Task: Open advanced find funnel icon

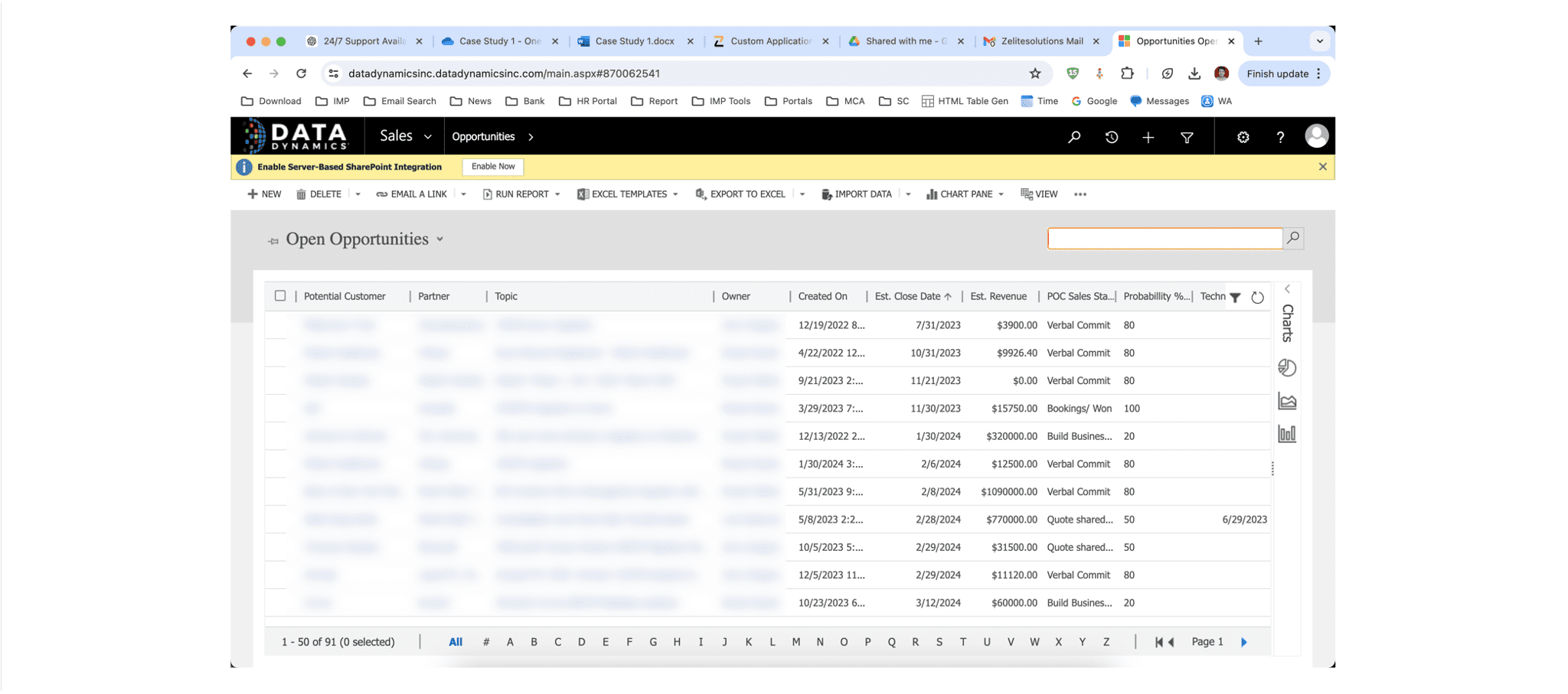Action: coord(1187,138)
